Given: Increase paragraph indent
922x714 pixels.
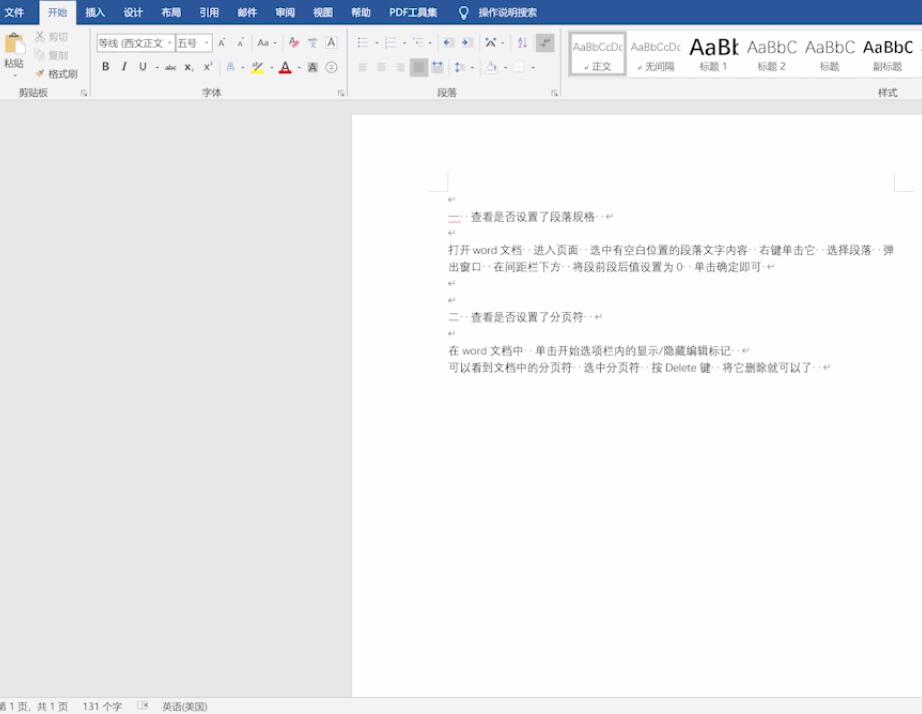Looking at the screenshot, I should pos(467,42).
